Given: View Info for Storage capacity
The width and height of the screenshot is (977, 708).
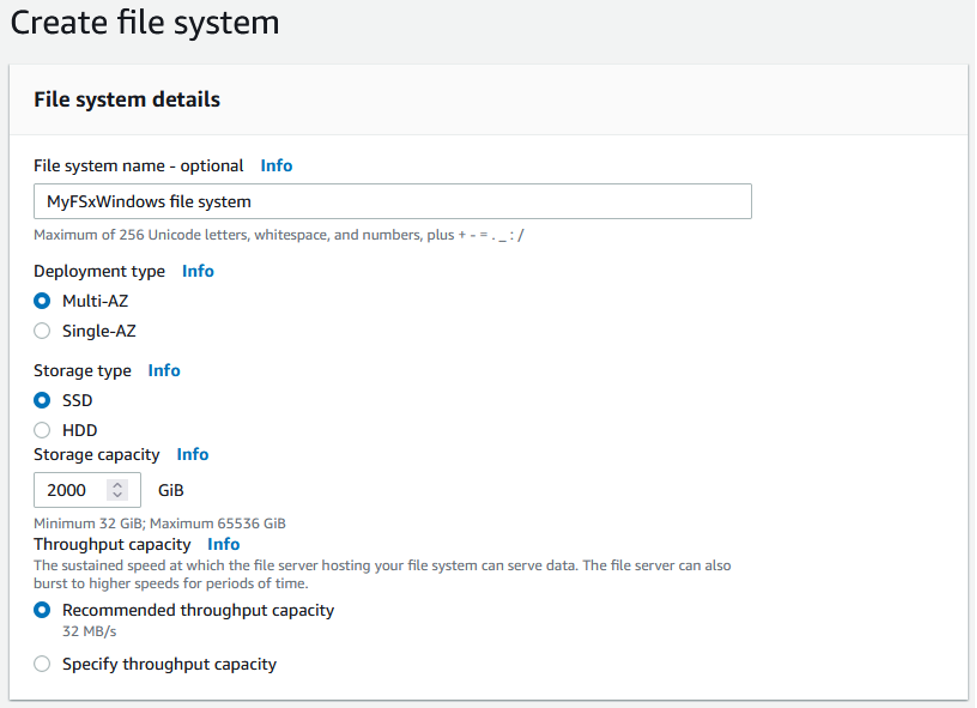Looking at the screenshot, I should click(193, 454).
